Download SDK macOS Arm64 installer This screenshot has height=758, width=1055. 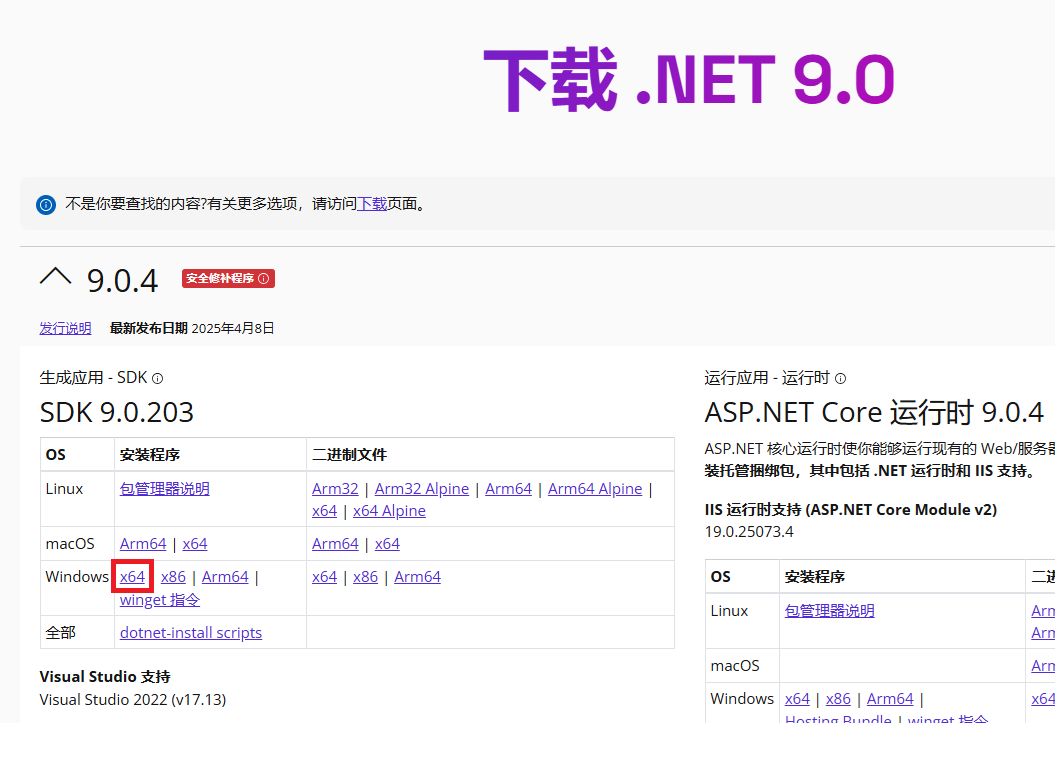coord(143,544)
